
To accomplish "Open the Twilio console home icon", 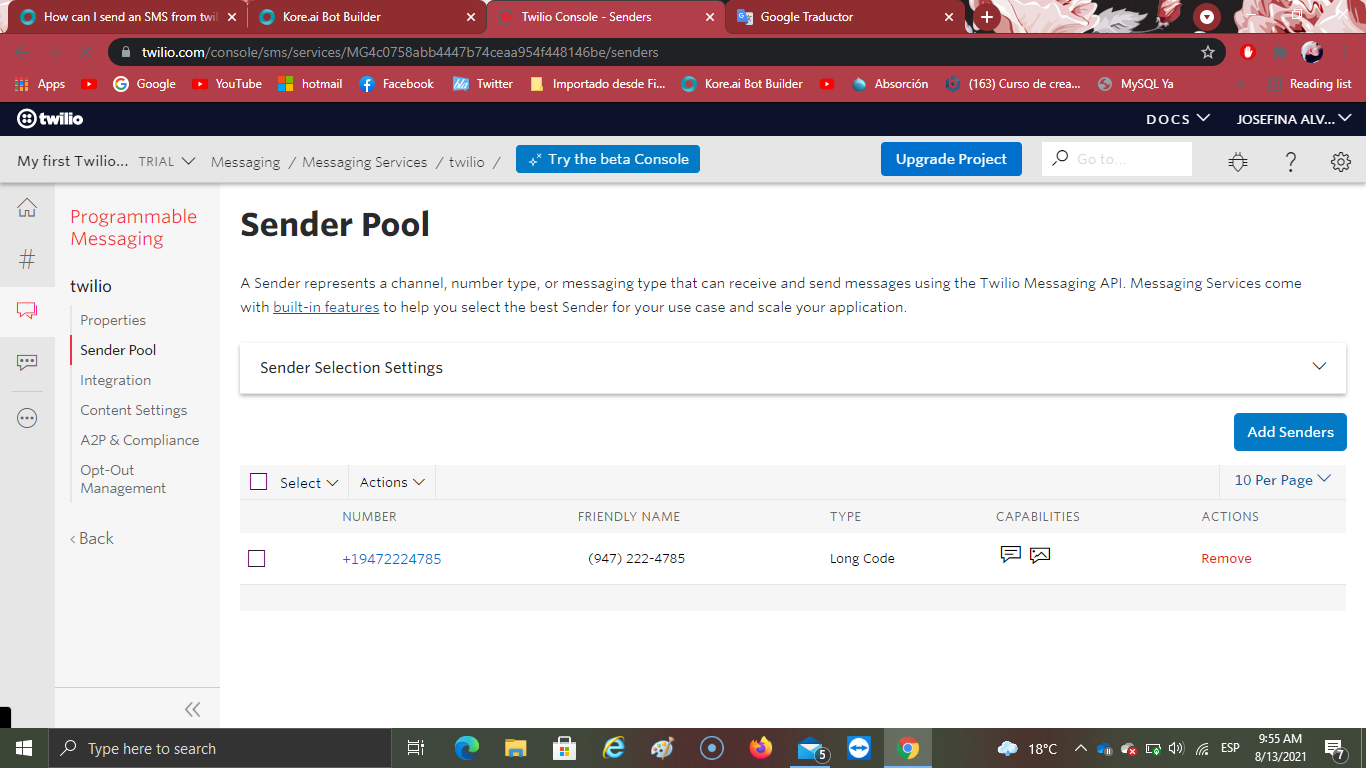I will pyautogui.click(x=27, y=208).
